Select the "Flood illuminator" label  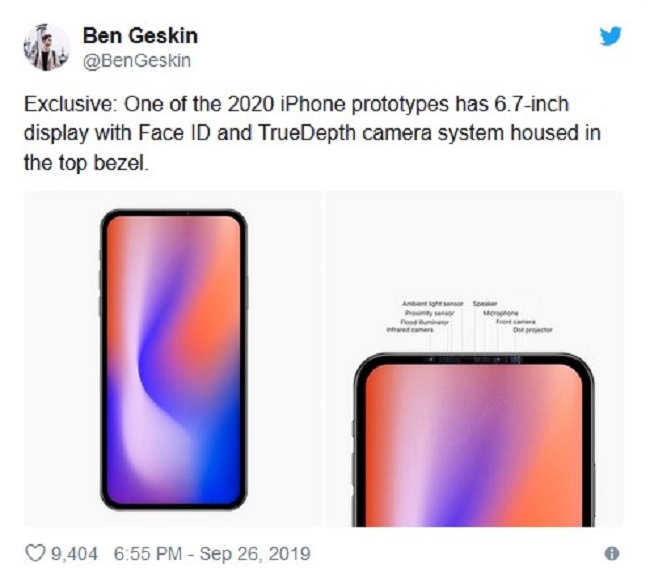coord(424,321)
